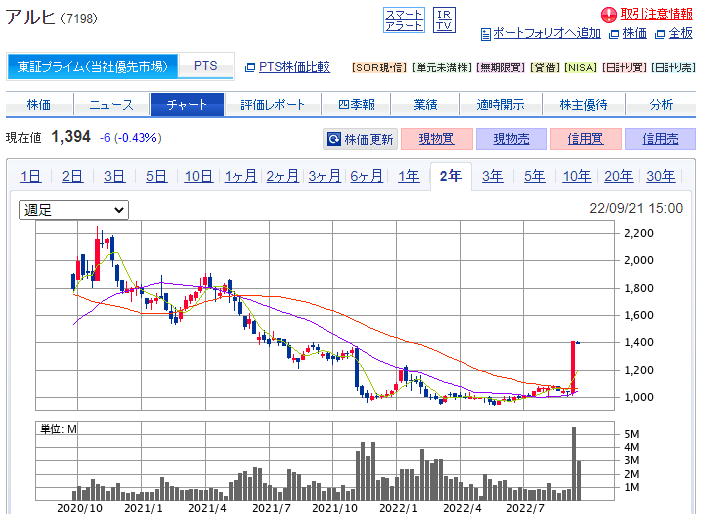Click the [貸借] label
Screen dimensions: 701x514
pyautogui.click(x=545, y=67)
